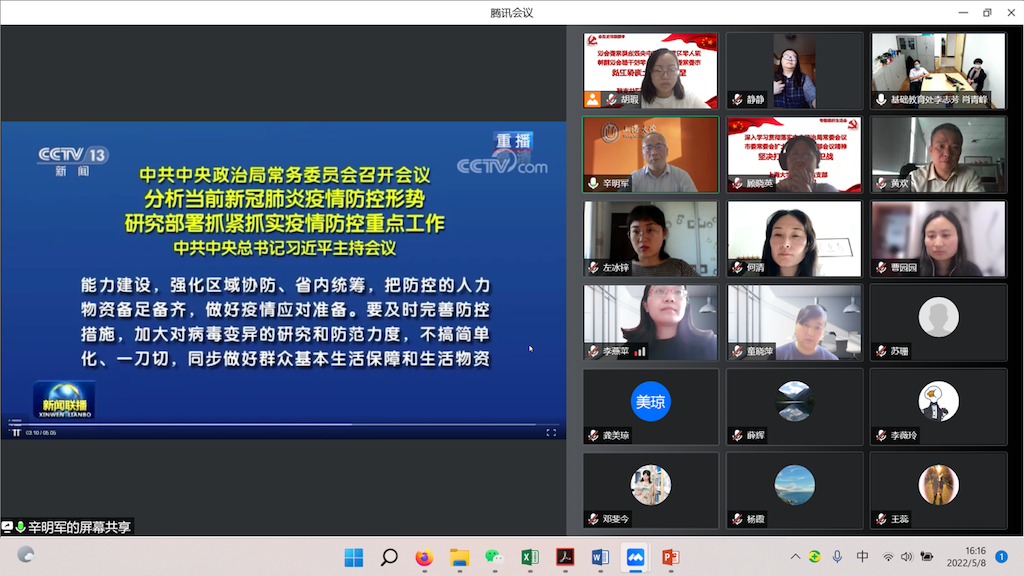Open the clock and date panel
This screenshot has width=1024, height=576.
click(975, 557)
